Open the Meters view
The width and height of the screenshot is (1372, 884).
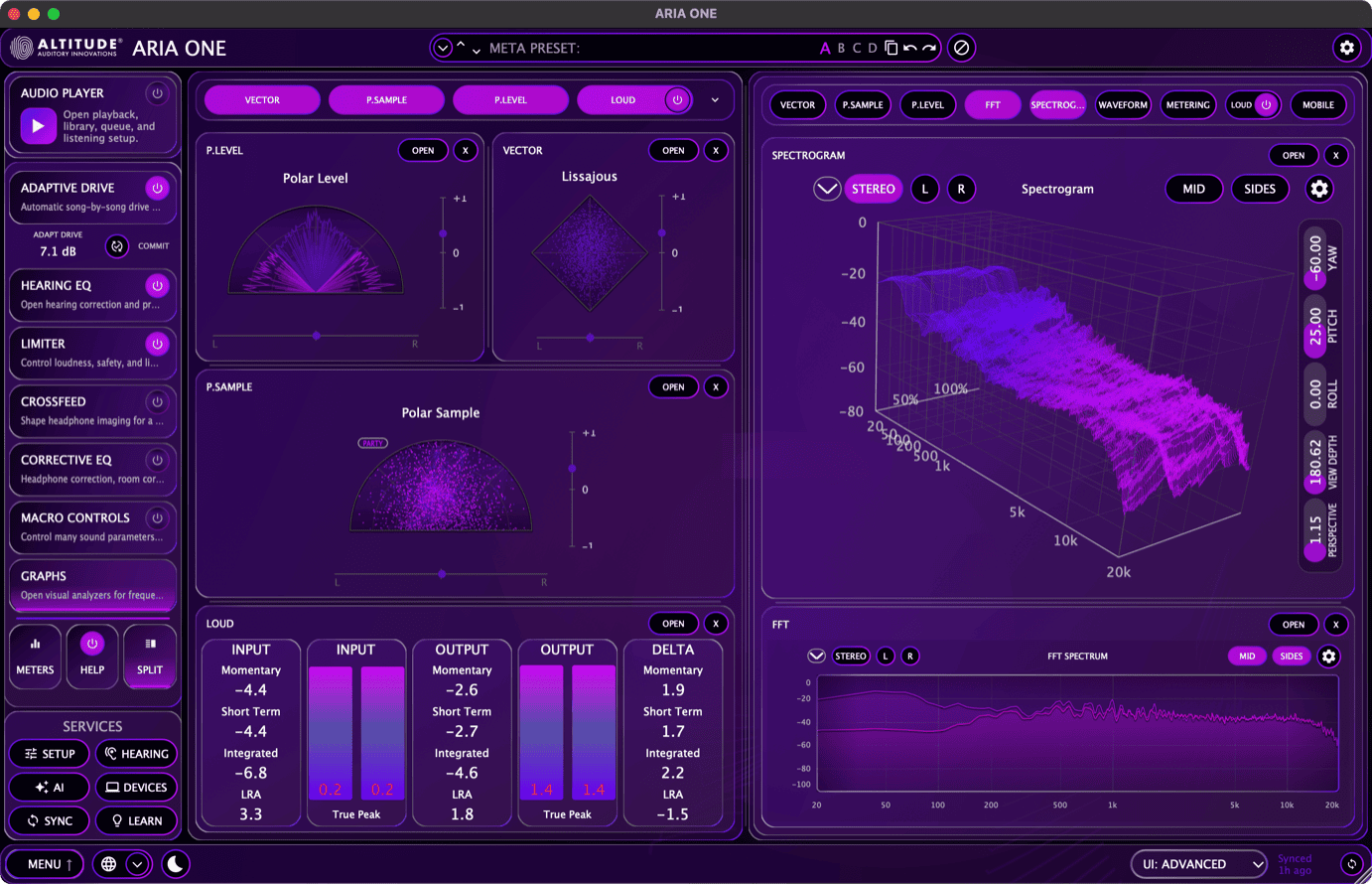pos(35,656)
